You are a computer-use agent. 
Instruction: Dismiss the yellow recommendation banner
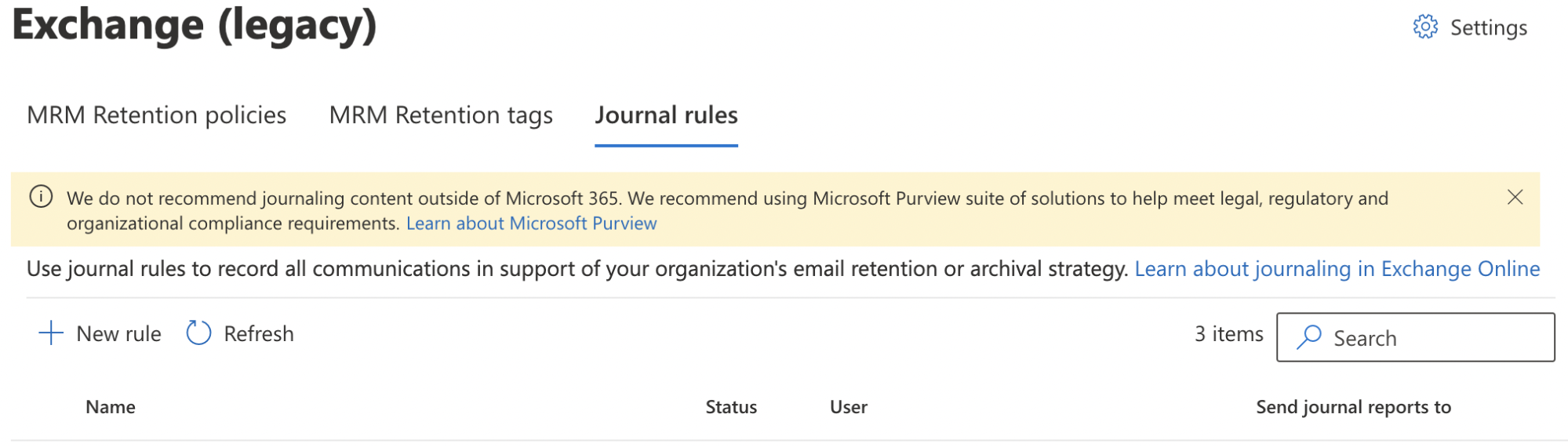click(1515, 198)
